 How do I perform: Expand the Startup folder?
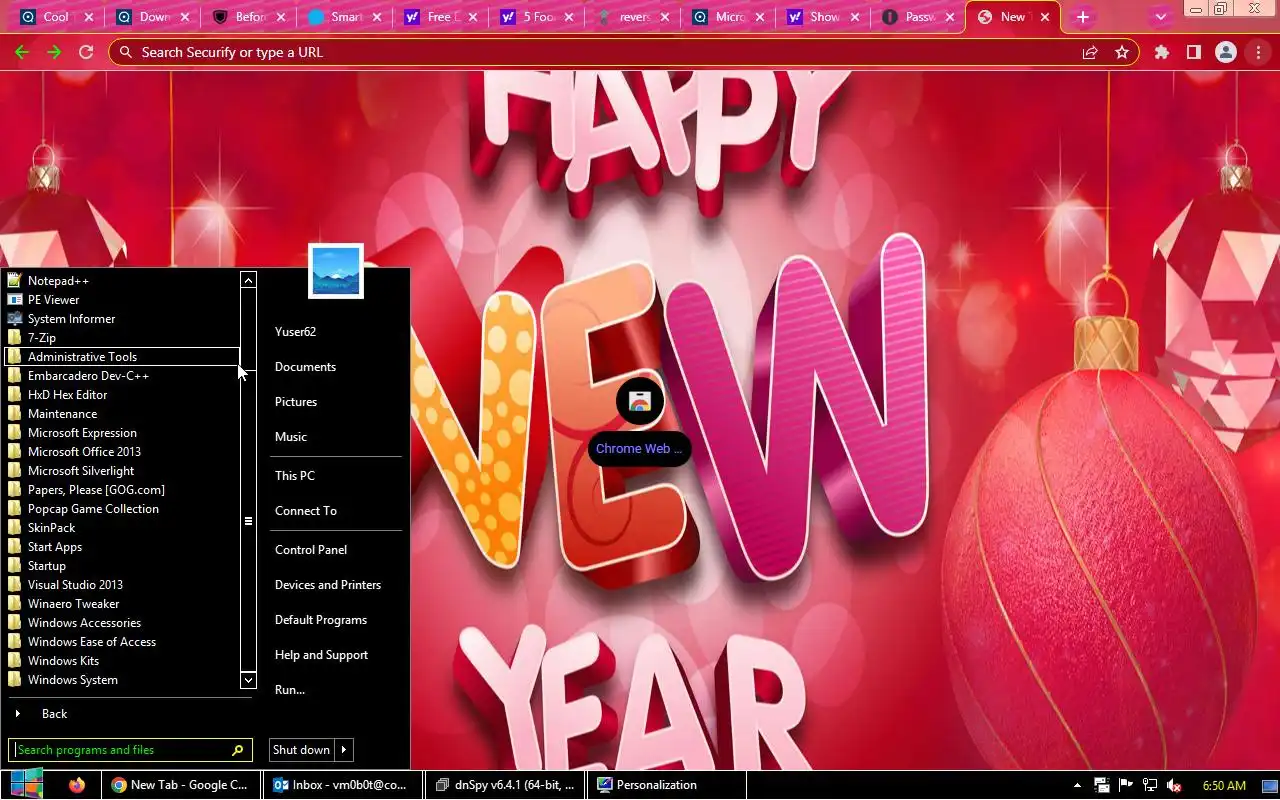(x=122, y=566)
